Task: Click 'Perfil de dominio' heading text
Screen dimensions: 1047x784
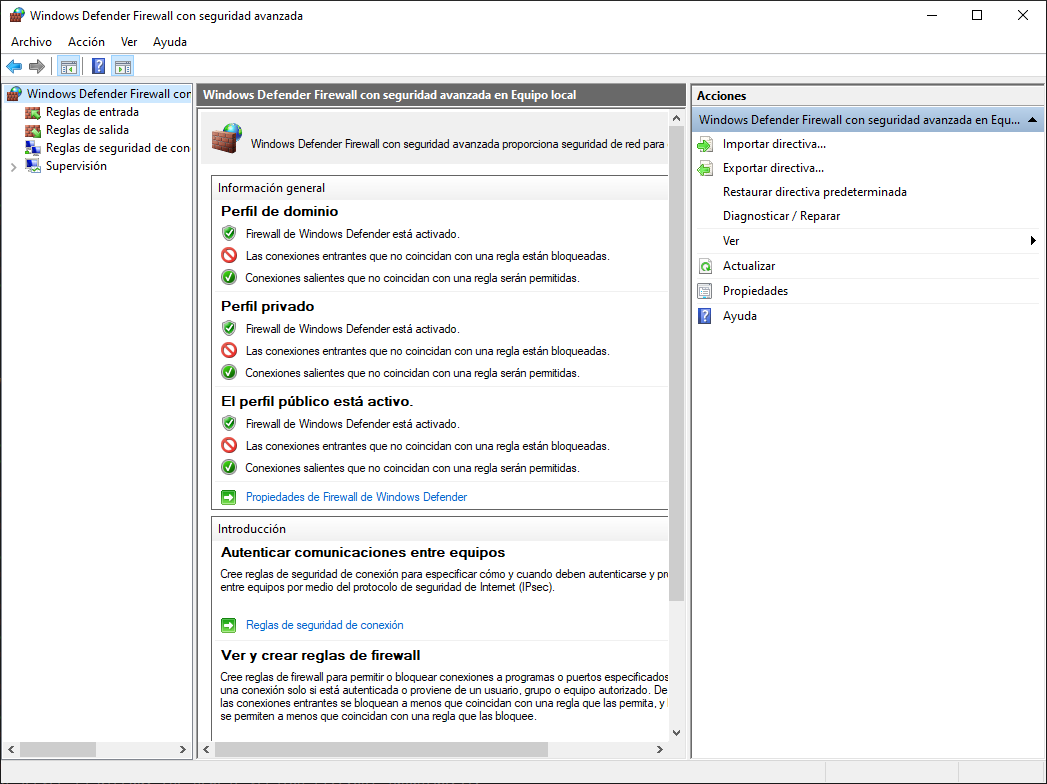Action: 279,211
